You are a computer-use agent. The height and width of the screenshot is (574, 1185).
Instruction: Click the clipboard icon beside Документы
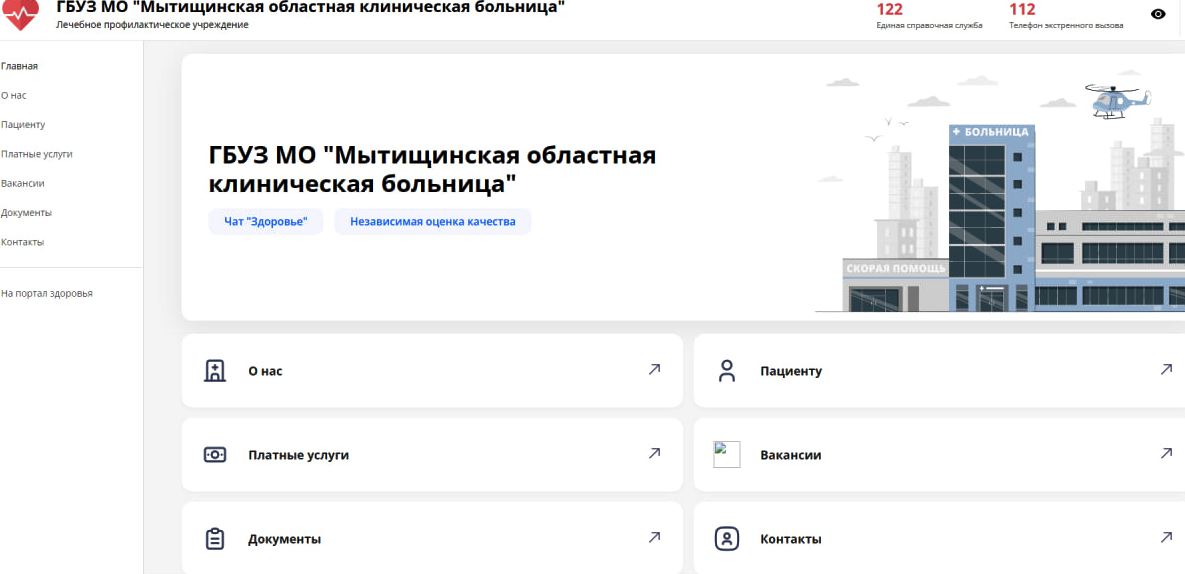coord(215,539)
